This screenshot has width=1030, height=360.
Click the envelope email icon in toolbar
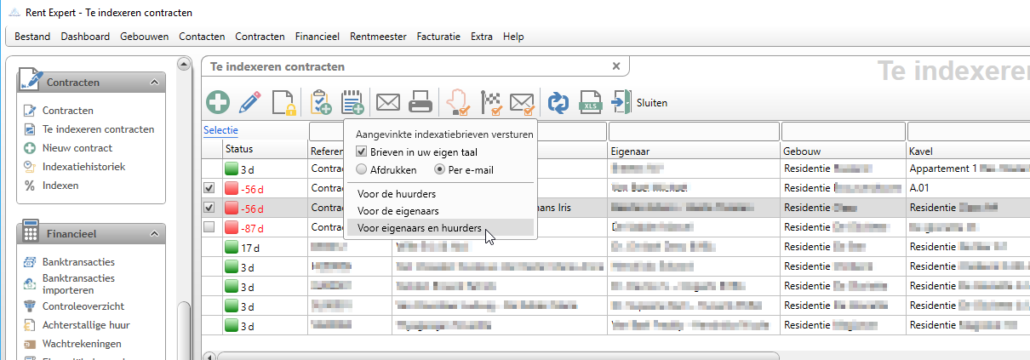point(388,102)
